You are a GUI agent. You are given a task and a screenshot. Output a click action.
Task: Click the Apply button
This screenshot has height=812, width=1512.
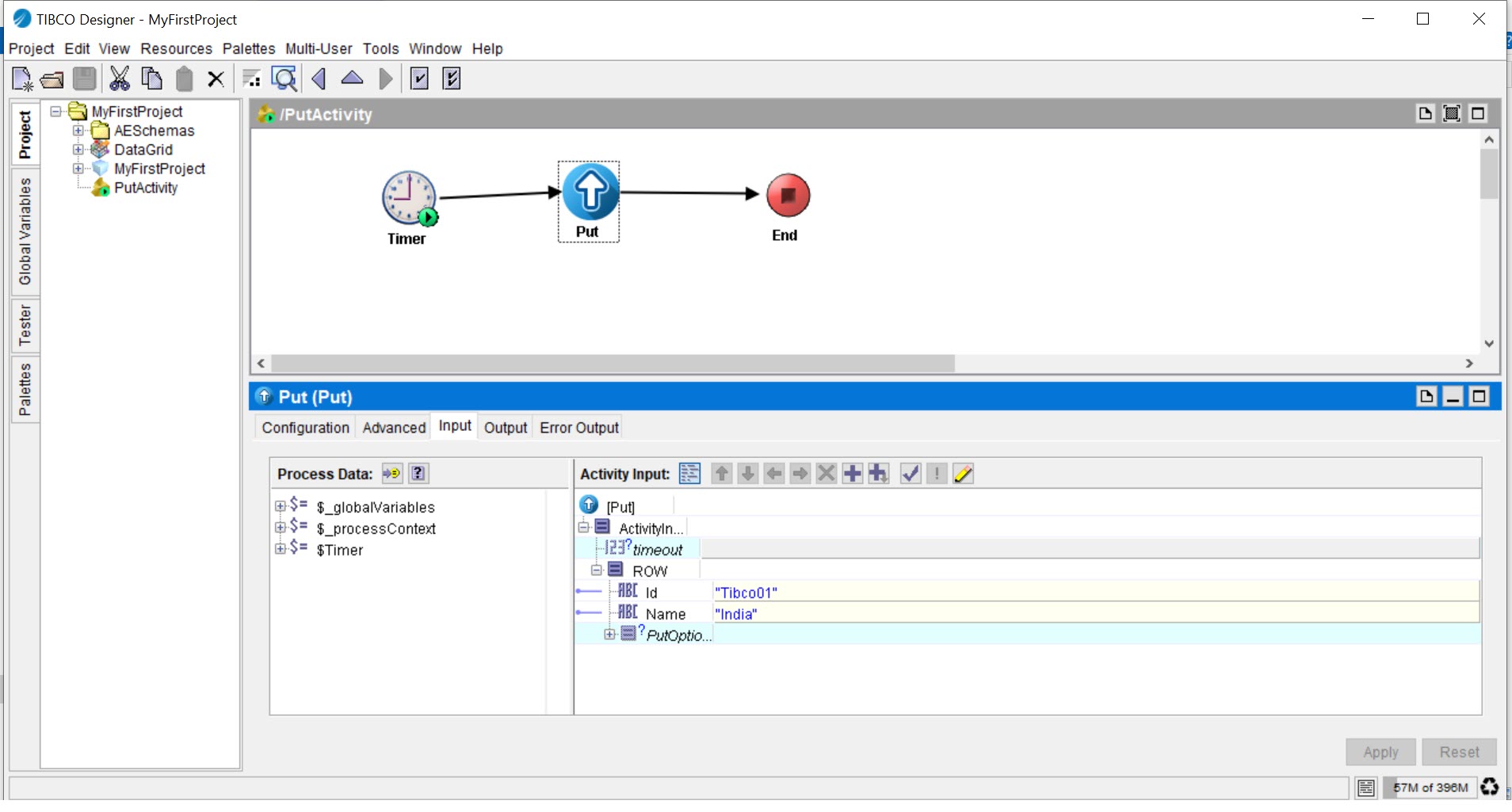pyautogui.click(x=1380, y=752)
